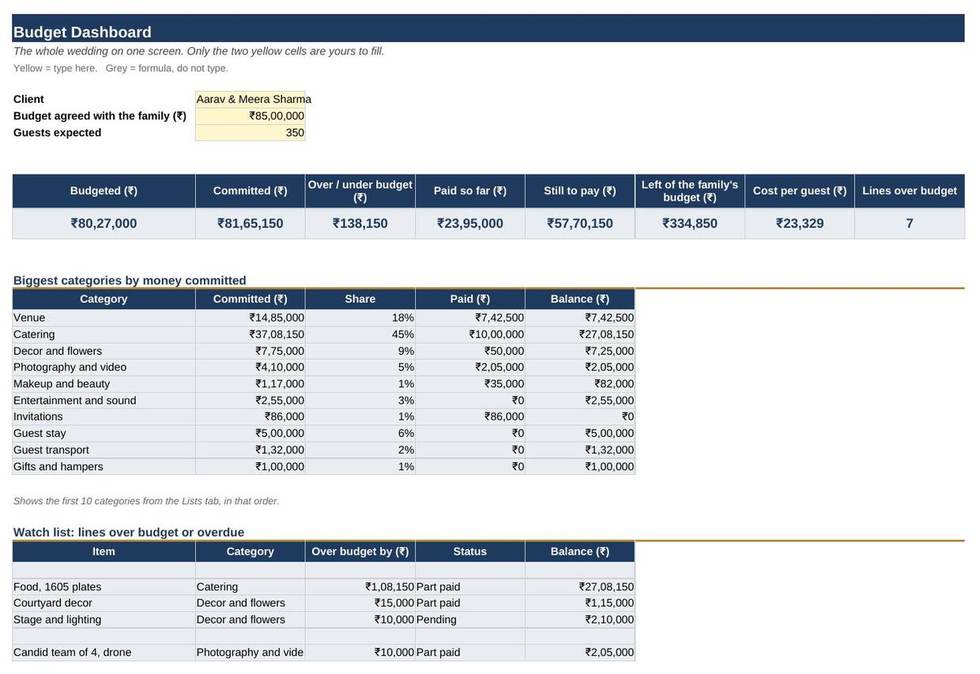This screenshot has width=980, height=674.
Task: Select the "Candid team of 4, drone" item
Action: point(104,652)
